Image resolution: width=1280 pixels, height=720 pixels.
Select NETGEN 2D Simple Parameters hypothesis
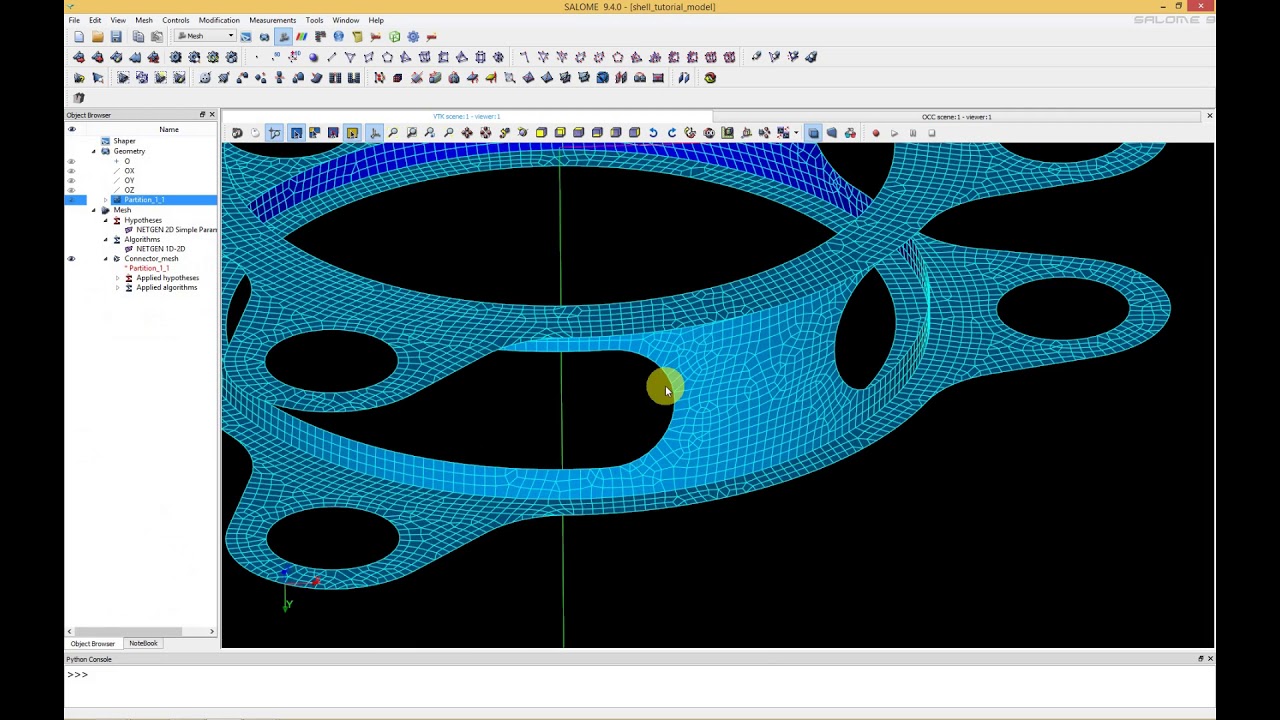176,230
